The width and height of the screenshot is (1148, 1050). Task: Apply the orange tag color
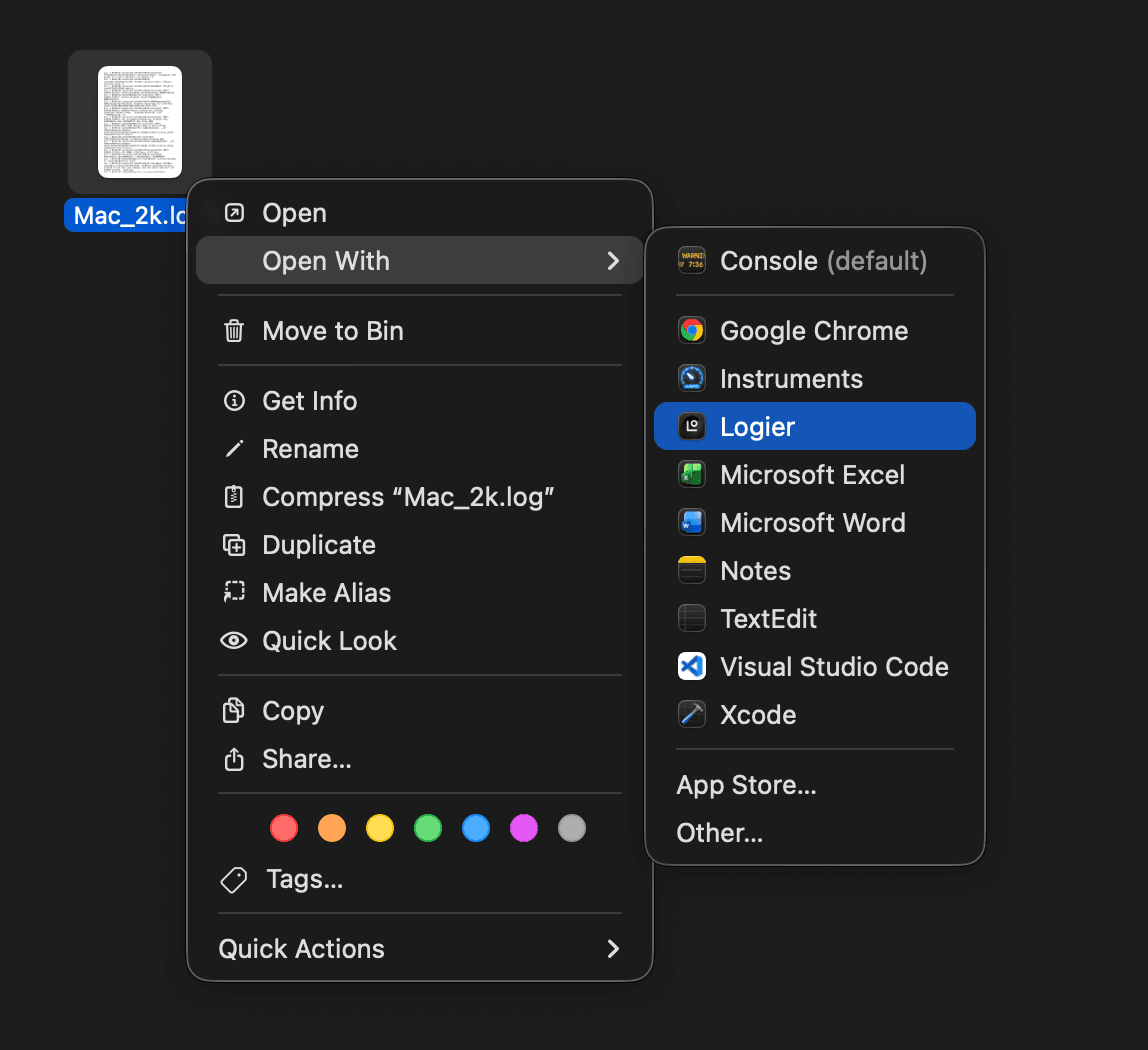(x=332, y=828)
